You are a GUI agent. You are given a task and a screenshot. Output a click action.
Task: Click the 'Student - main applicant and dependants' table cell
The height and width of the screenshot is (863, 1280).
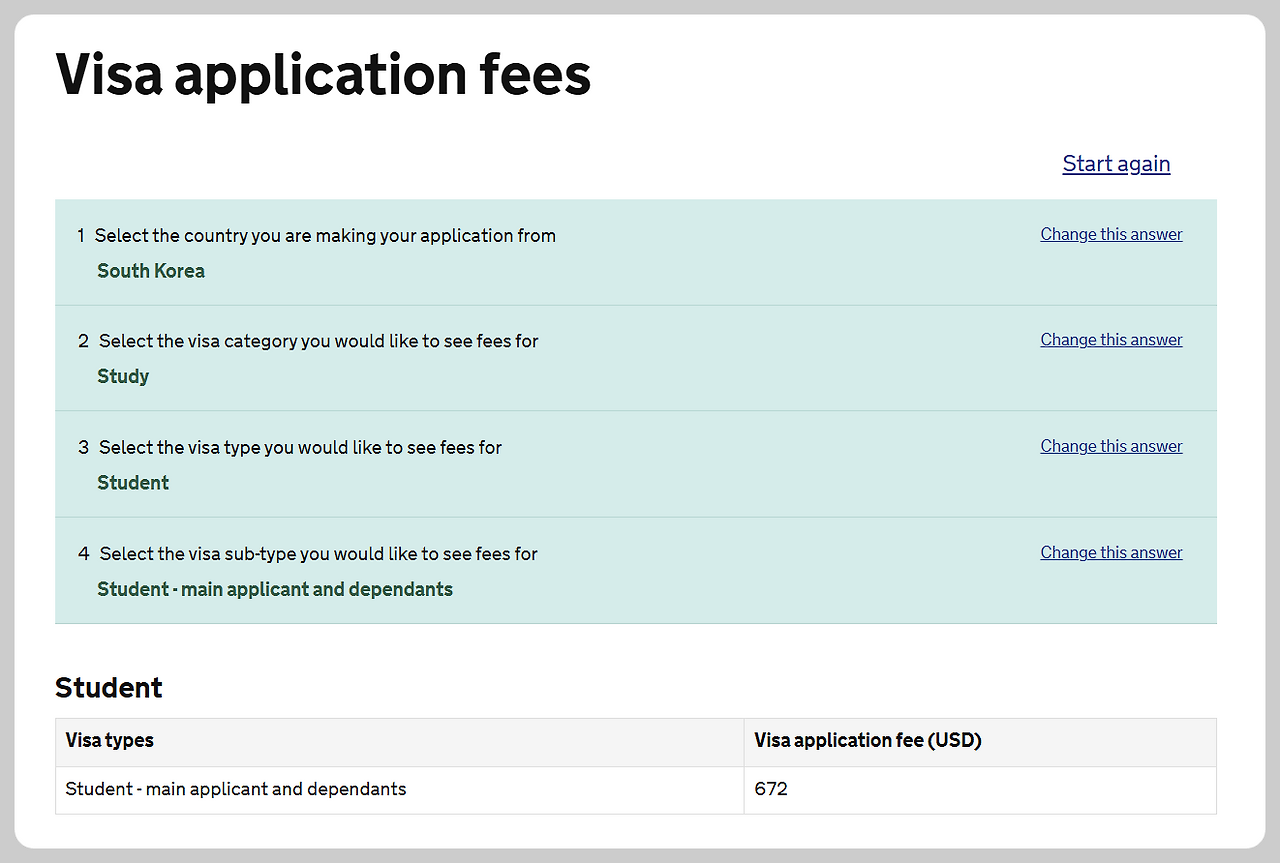point(400,790)
